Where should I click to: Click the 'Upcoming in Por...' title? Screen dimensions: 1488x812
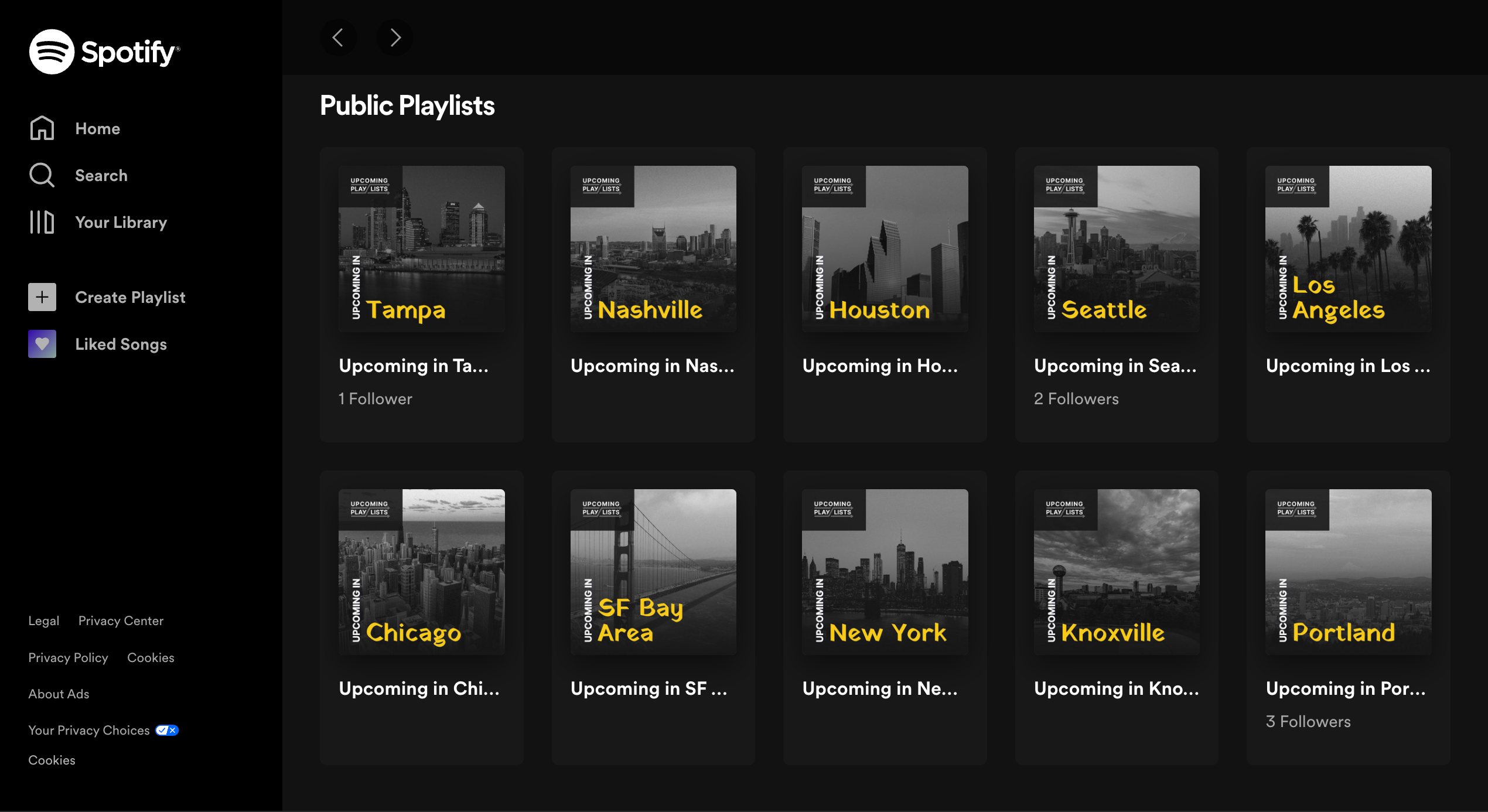pos(1346,689)
